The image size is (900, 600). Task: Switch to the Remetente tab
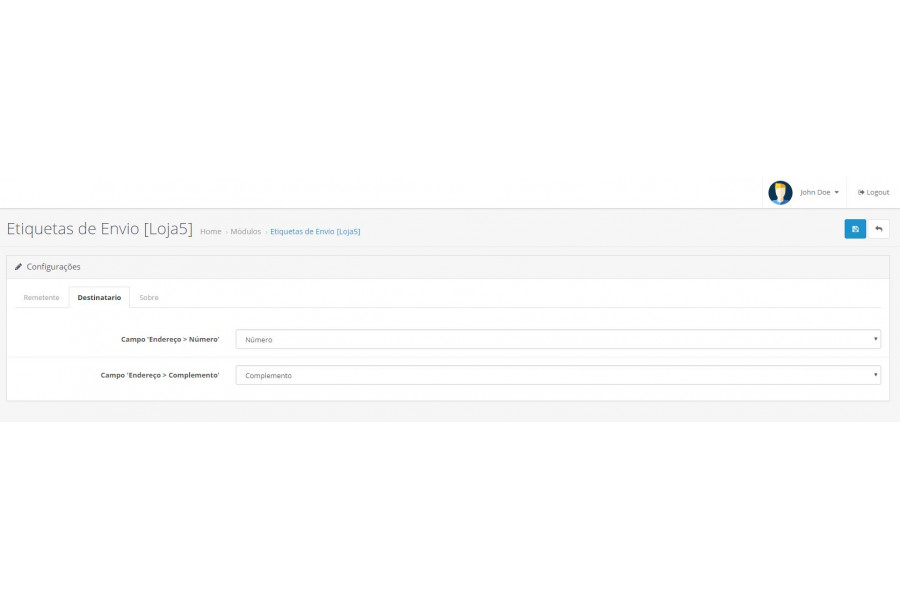pos(41,297)
